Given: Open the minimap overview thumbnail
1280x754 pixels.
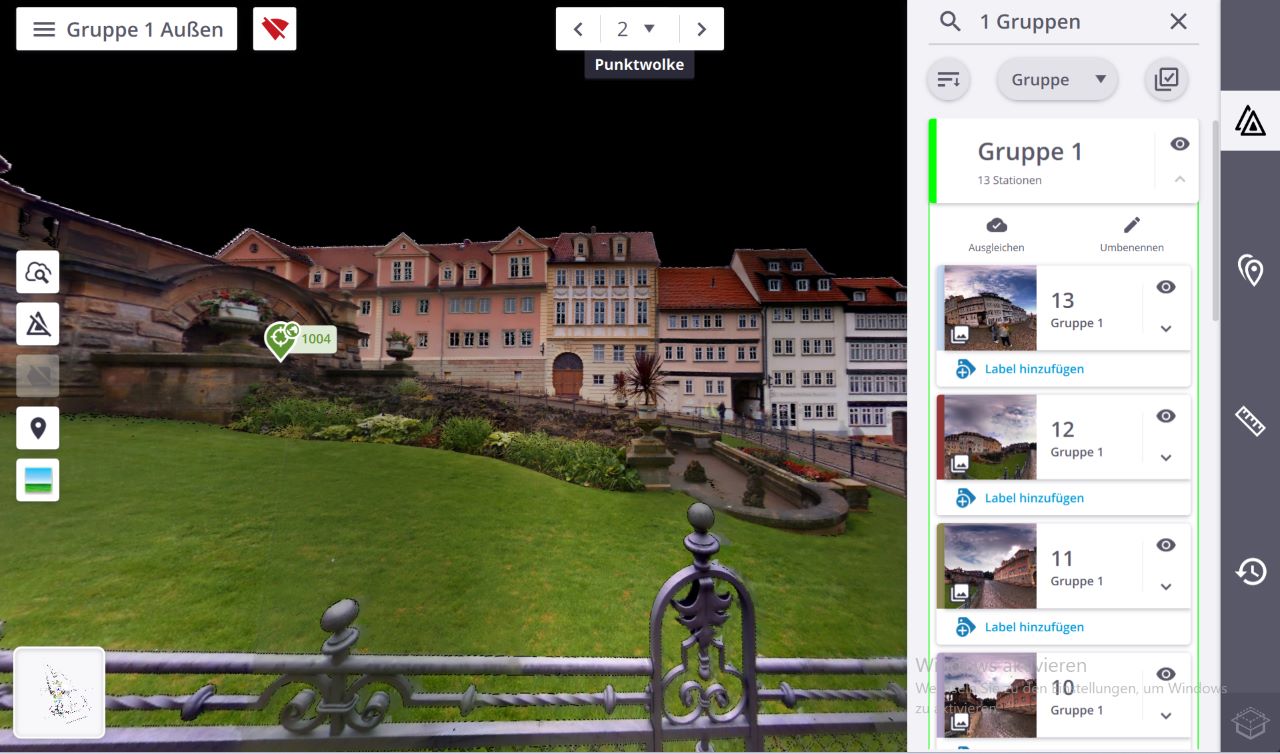Looking at the screenshot, I should (59, 693).
